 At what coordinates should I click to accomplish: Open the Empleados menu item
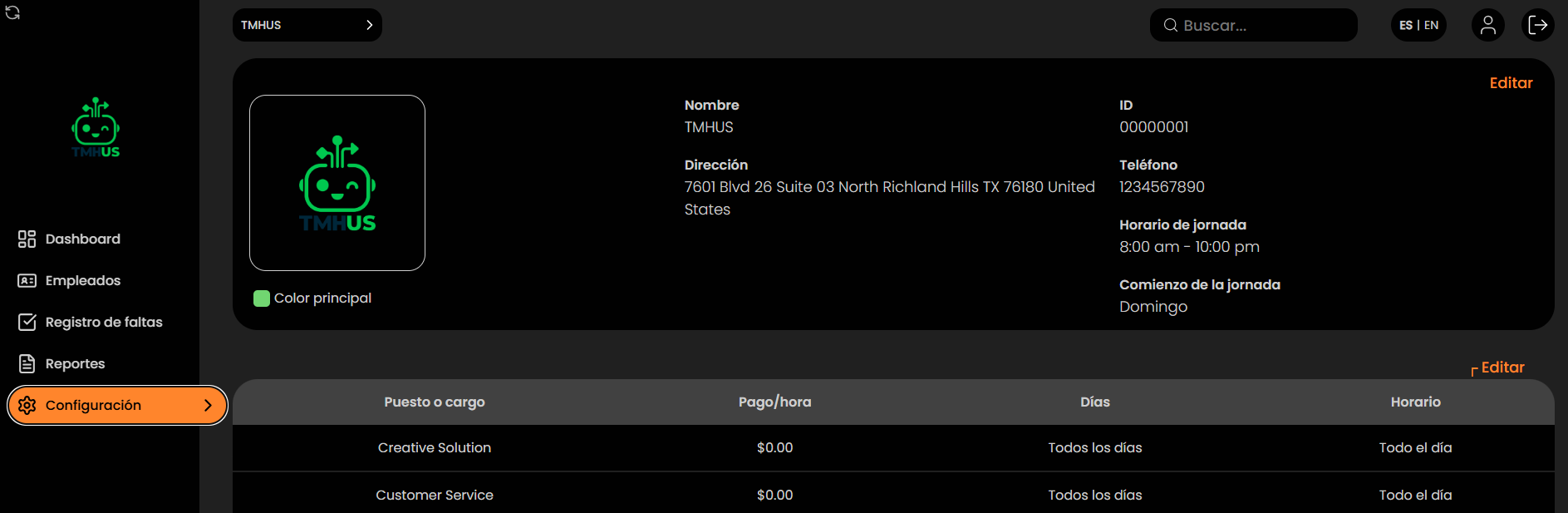(x=83, y=281)
